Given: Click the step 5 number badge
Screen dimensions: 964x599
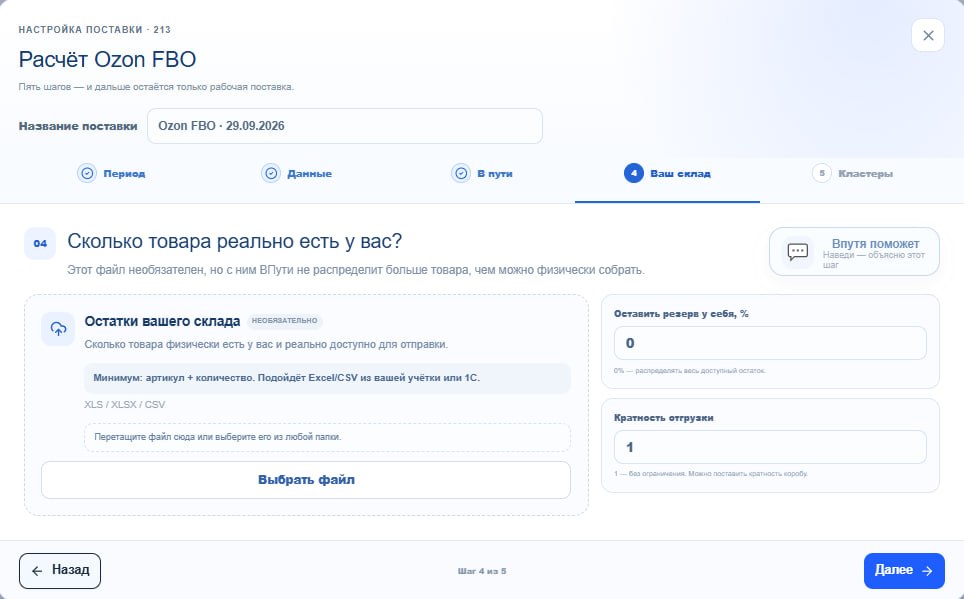Looking at the screenshot, I should point(822,173).
